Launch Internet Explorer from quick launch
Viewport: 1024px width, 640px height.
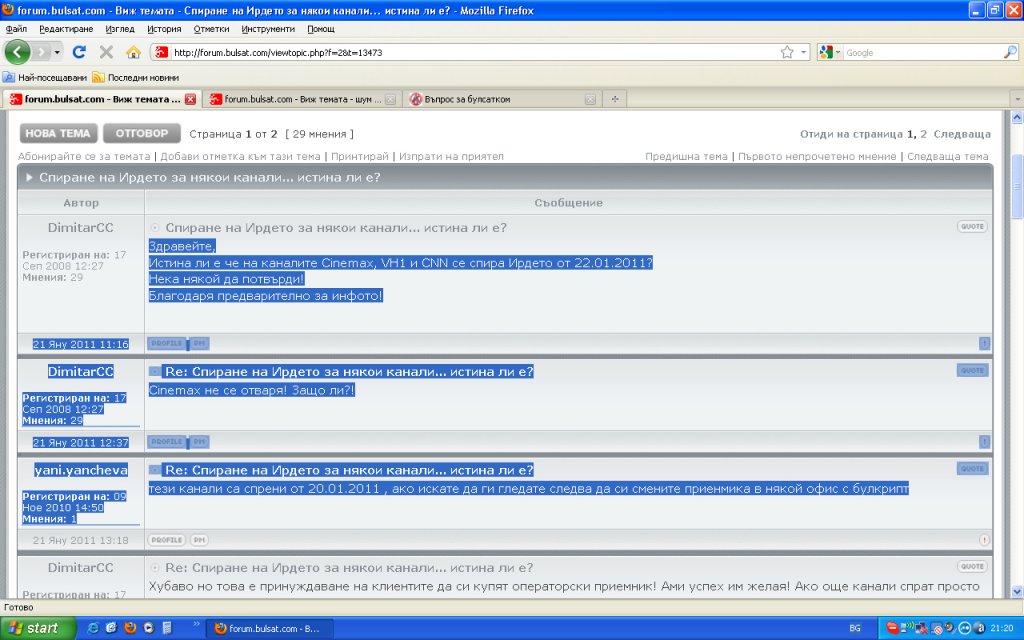[93, 628]
